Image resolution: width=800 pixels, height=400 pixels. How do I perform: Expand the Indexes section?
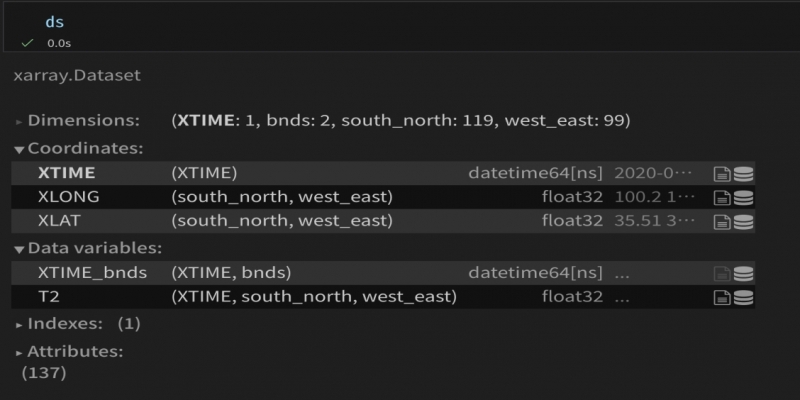[x=64, y=324]
